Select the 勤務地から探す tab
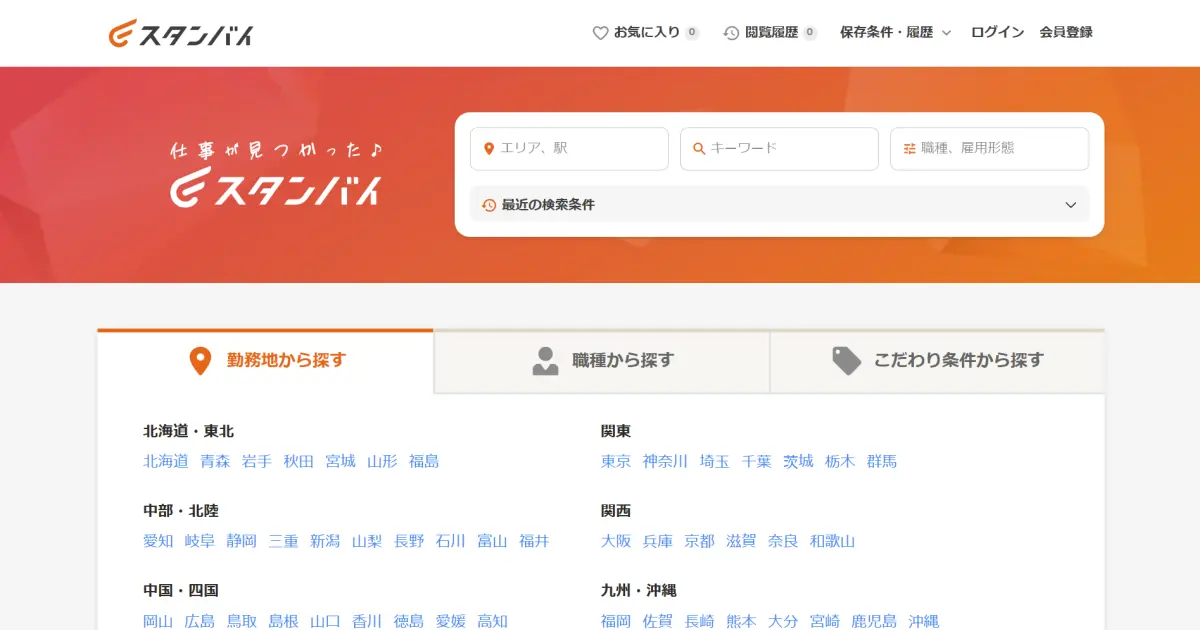Image resolution: width=1200 pixels, height=630 pixels. (266, 361)
